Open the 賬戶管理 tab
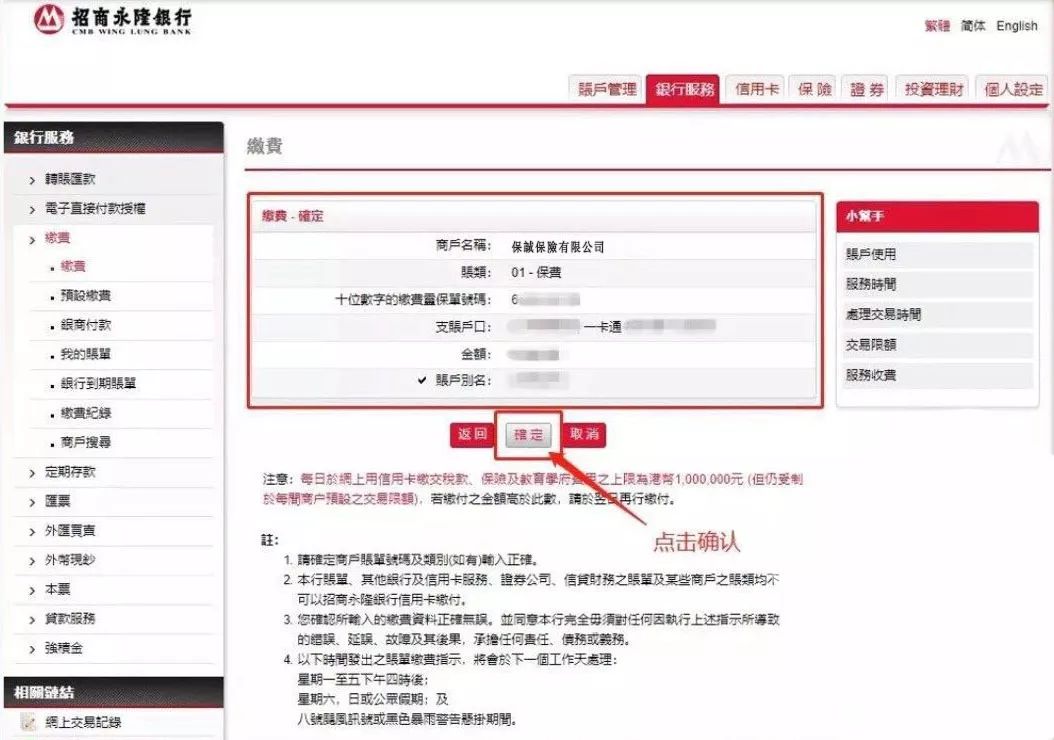1054x740 pixels. click(606, 89)
